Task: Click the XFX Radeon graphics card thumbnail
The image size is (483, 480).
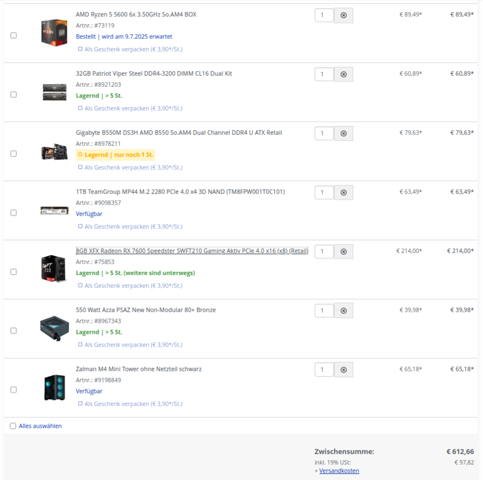Action: click(53, 269)
